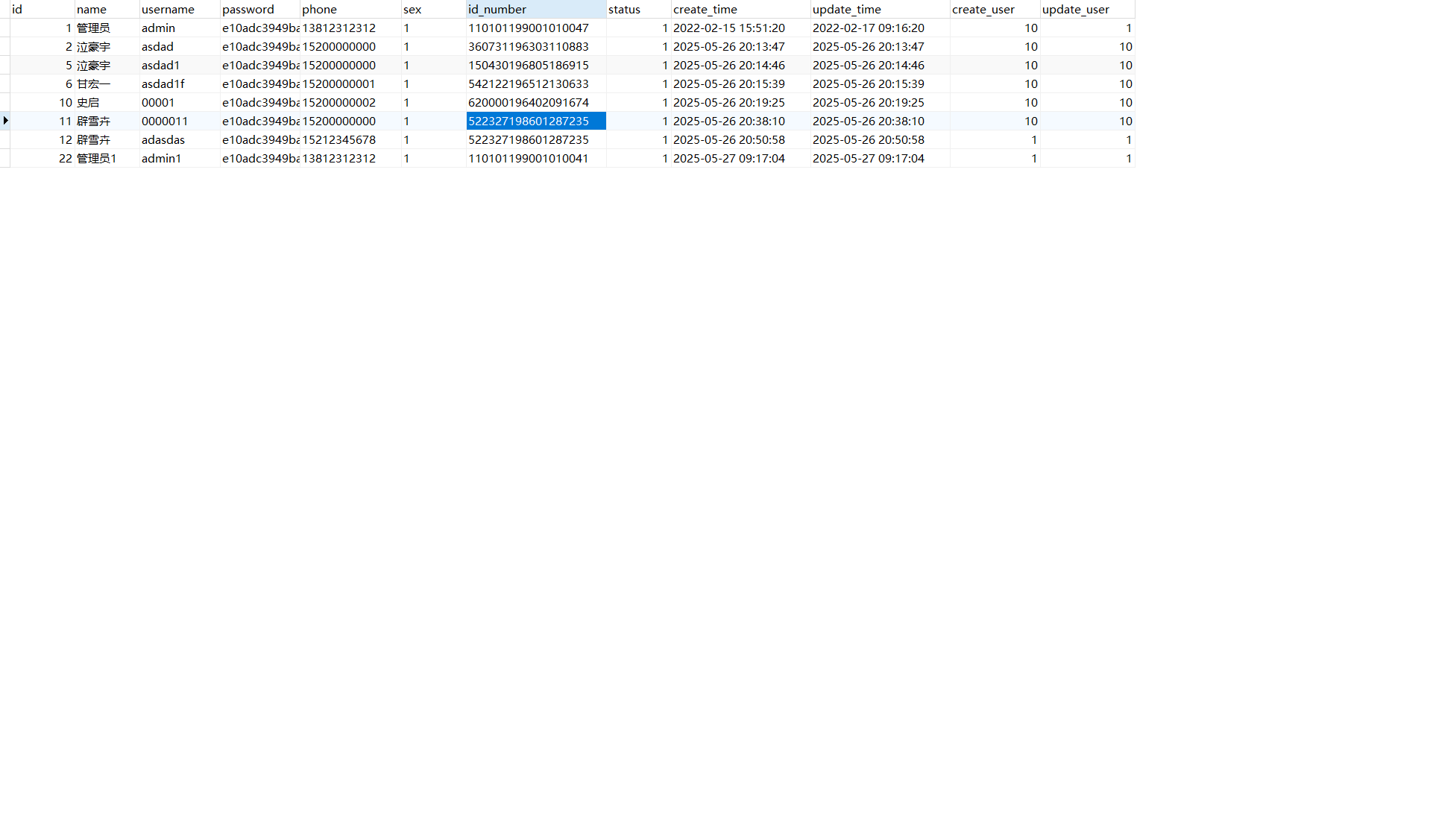Select the create_time cell 2022-02-15 15:51:20
1430x840 pixels.
pos(729,28)
